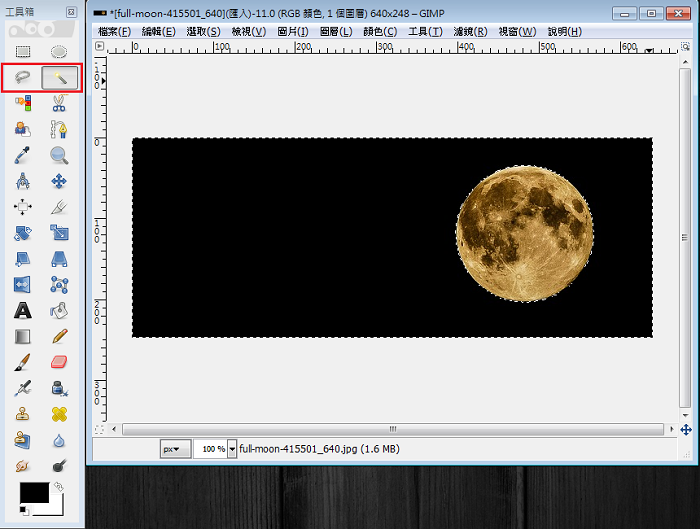Open the 說明(H) menu
The width and height of the screenshot is (700, 529).
pos(565,32)
